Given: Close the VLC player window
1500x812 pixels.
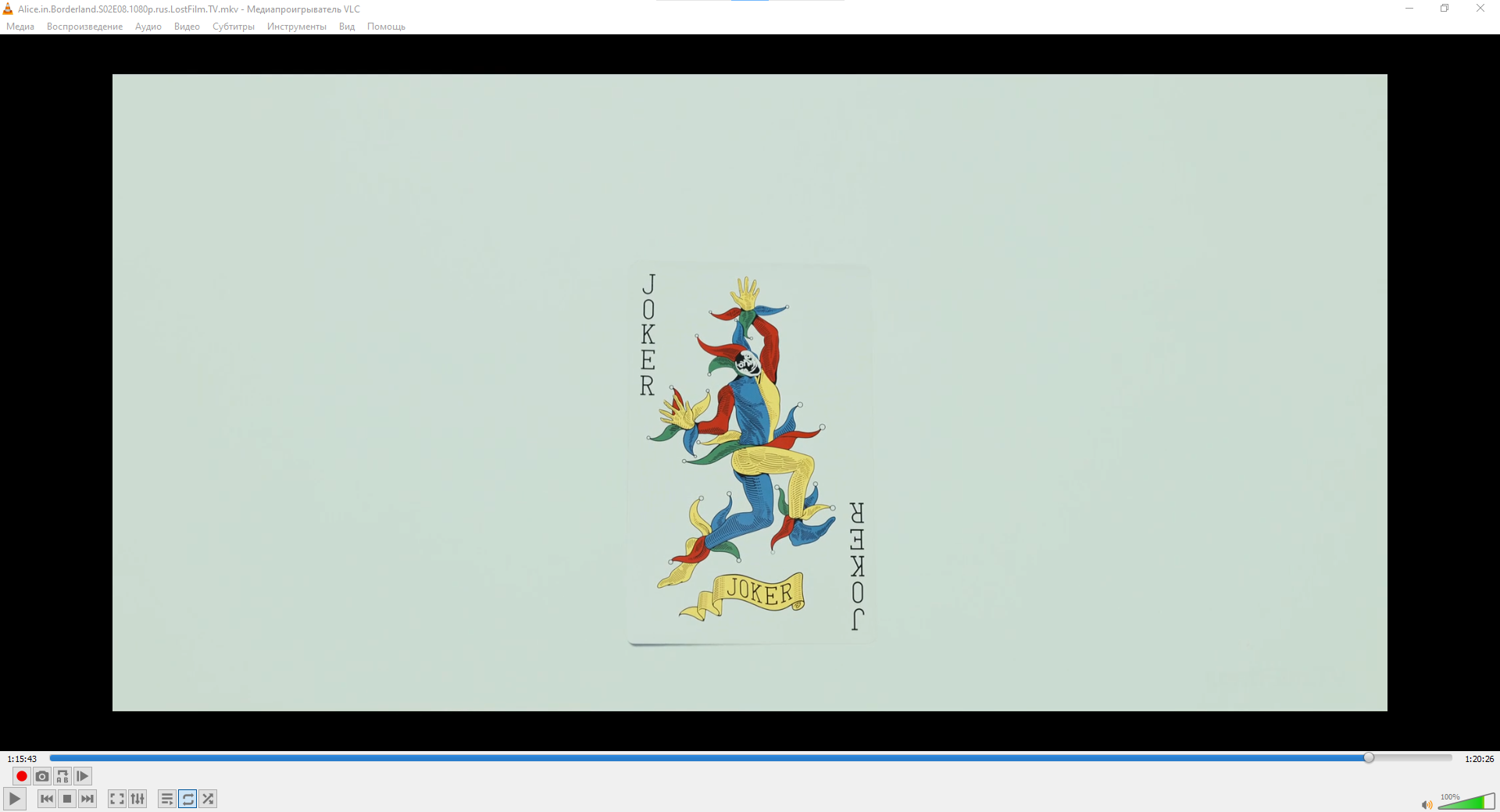Looking at the screenshot, I should click(1480, 9).
